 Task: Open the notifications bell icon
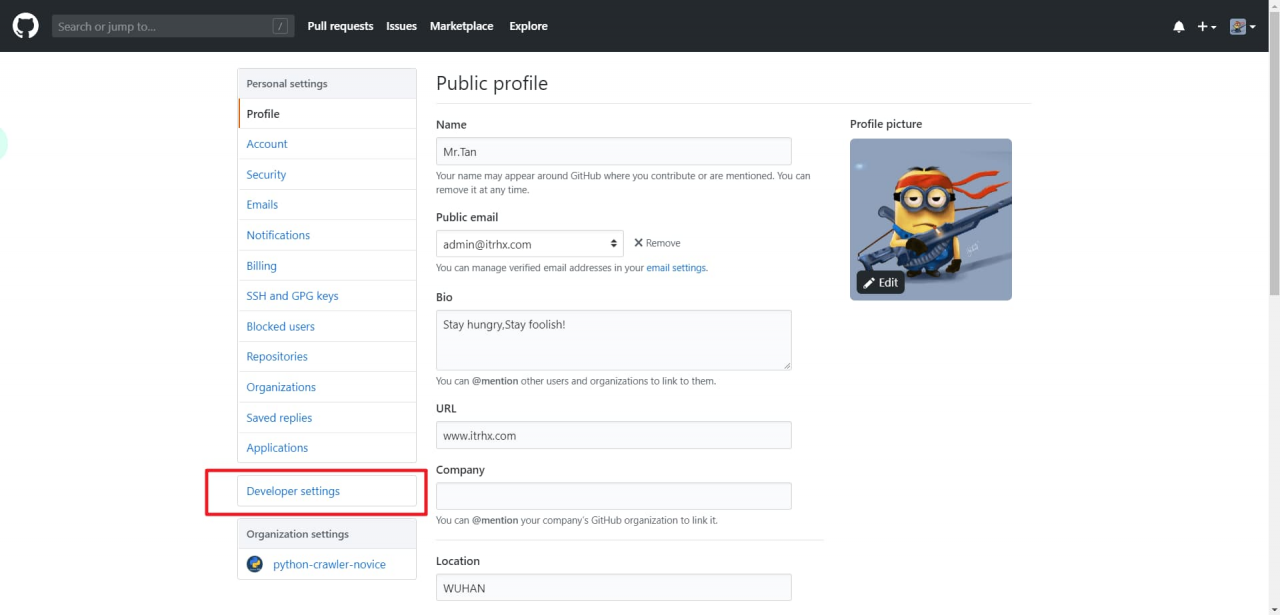click(1178, 27)
